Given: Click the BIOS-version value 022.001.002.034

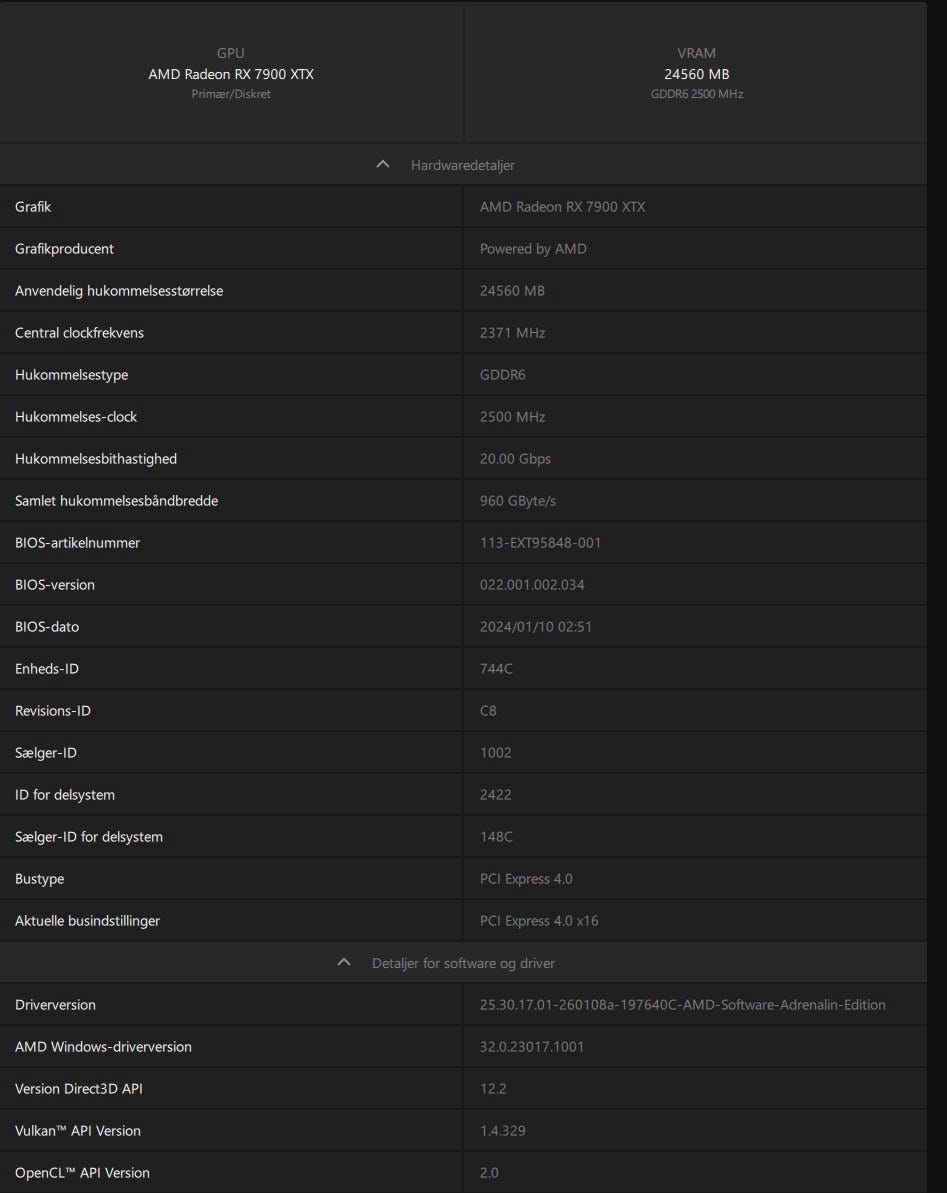Looking at the screenshot, I should (532, 585).
